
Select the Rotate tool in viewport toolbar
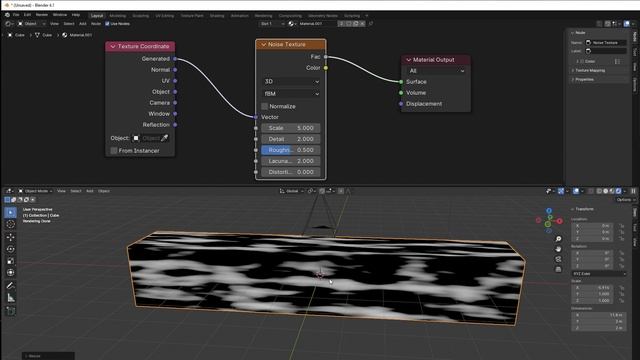(11, 249)
